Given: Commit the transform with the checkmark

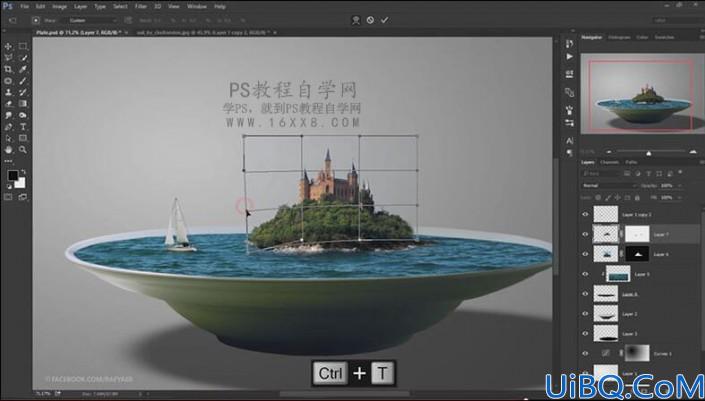Looking at the screenshot, I should [x=384, y=20].
